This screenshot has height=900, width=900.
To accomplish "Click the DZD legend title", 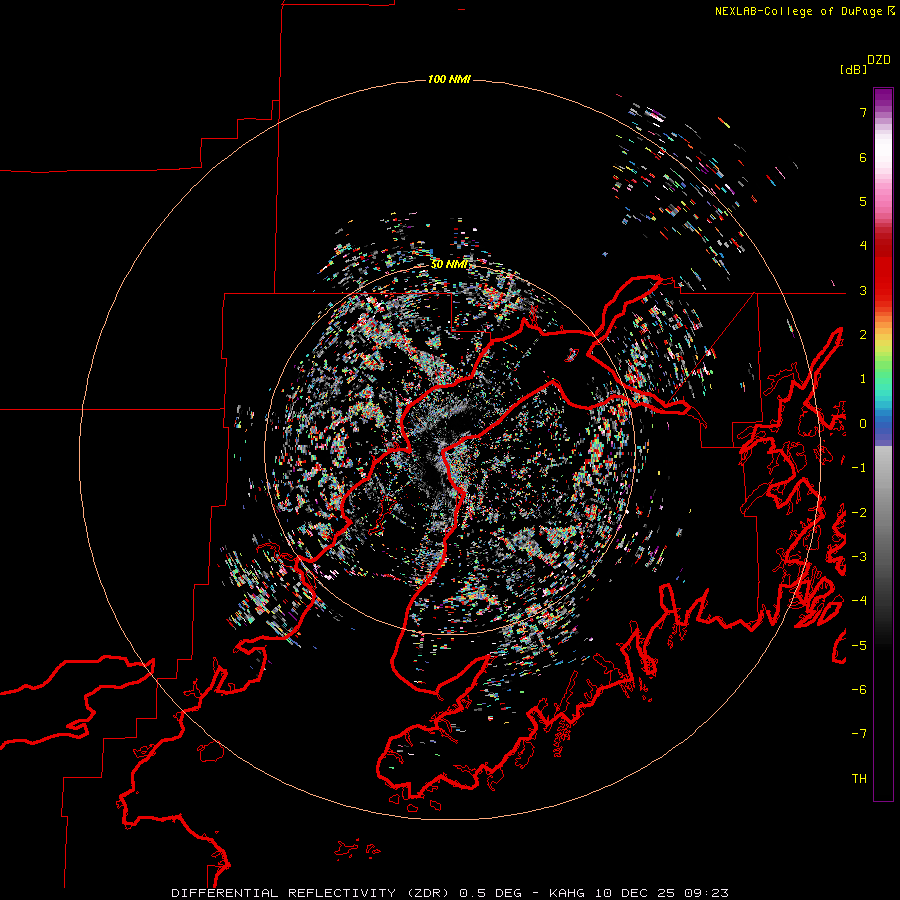I will 879,60.
